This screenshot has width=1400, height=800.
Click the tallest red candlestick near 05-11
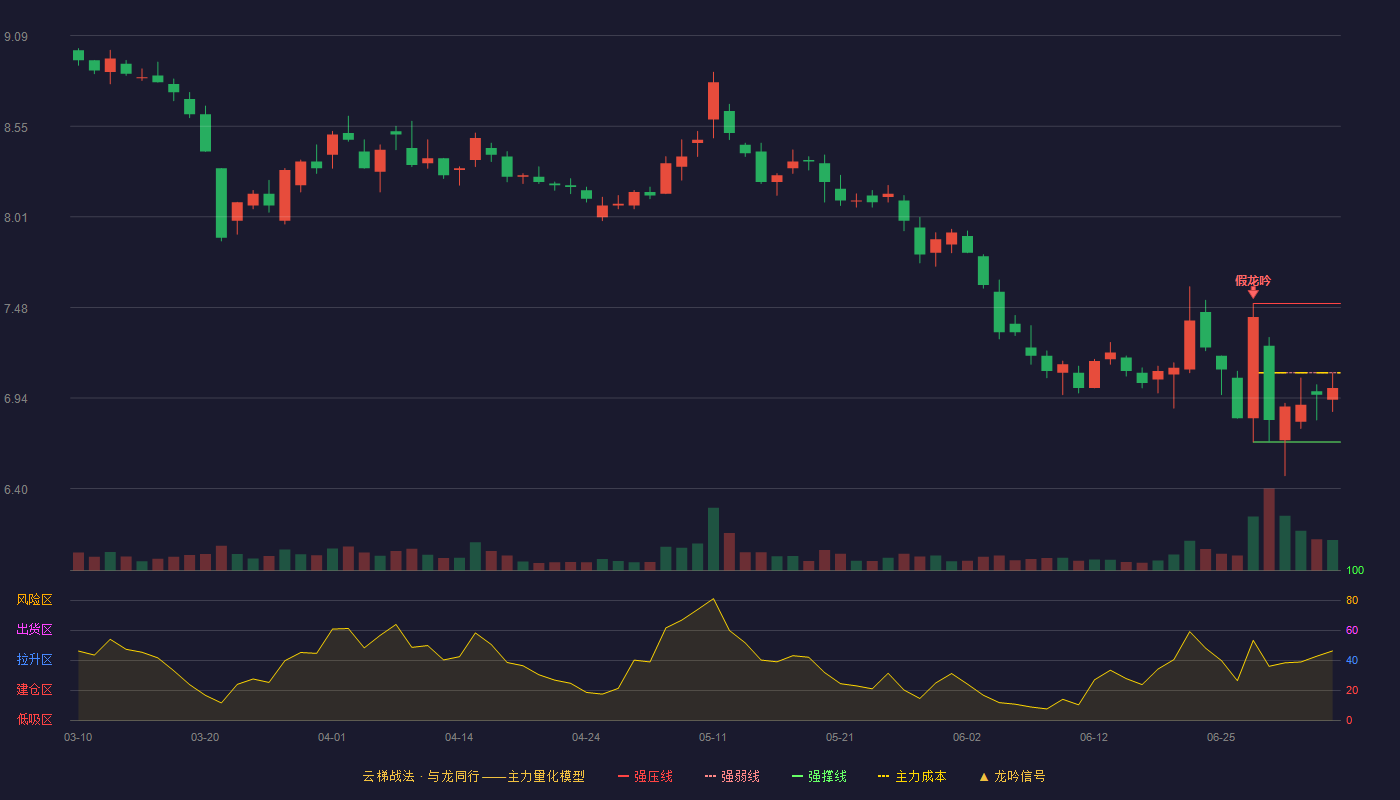click(713, 100)
